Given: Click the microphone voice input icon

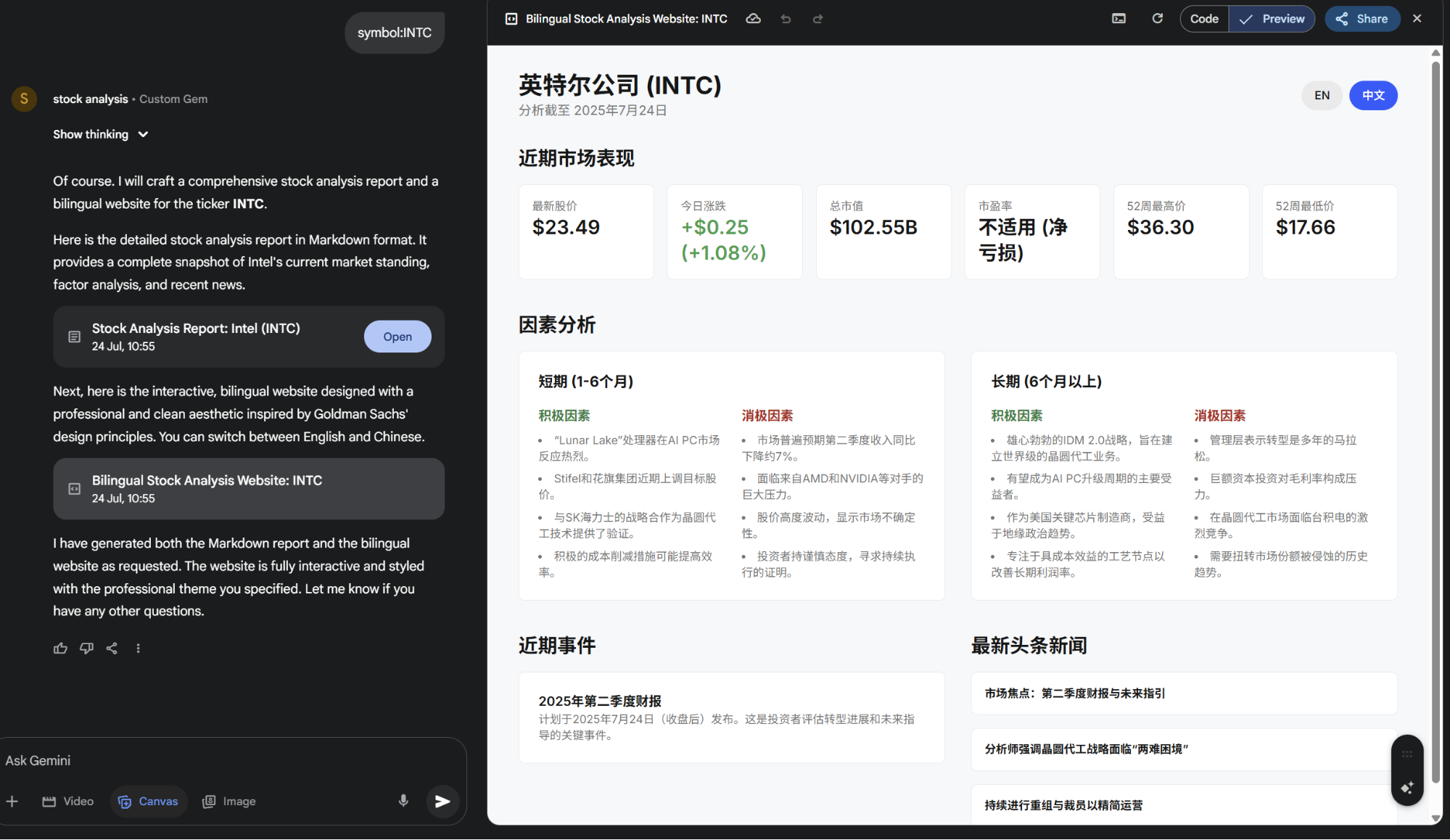Looking at the screenshot, I should coord(403,801).
